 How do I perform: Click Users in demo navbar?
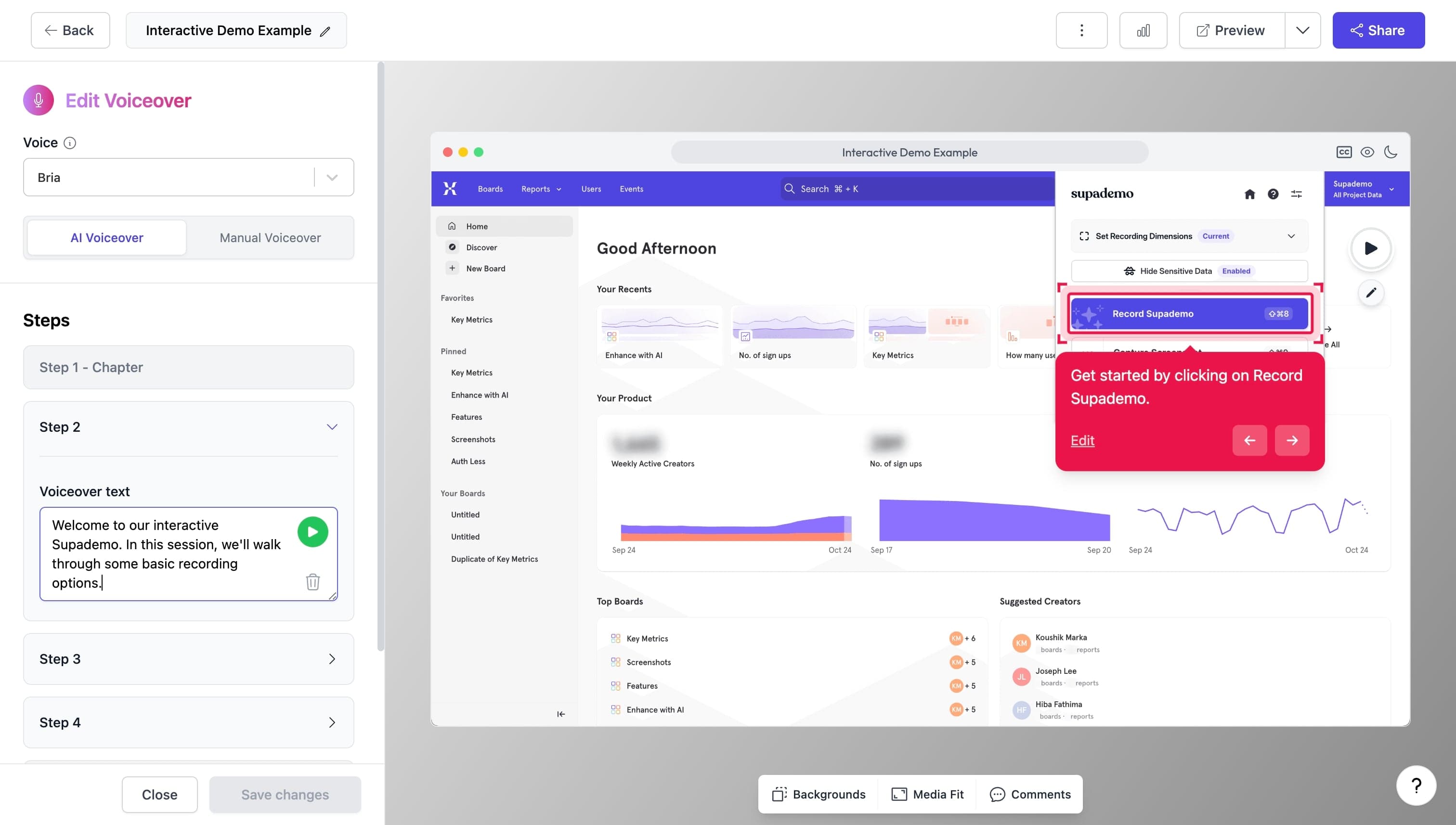click(591, 189)
